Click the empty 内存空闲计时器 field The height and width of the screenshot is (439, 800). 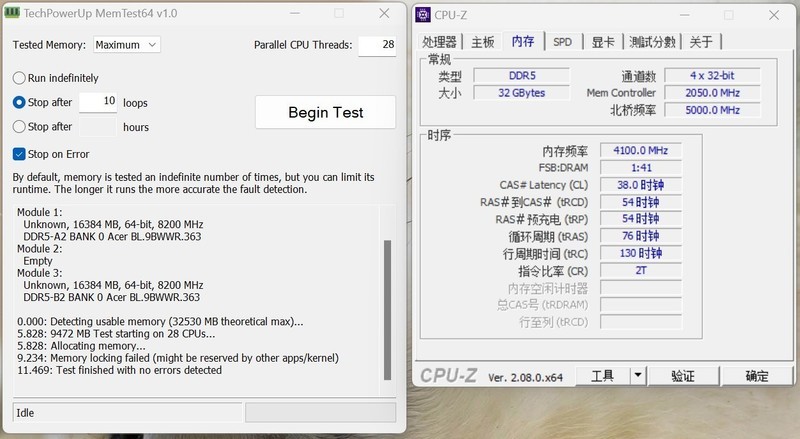(x=641, y=288)
